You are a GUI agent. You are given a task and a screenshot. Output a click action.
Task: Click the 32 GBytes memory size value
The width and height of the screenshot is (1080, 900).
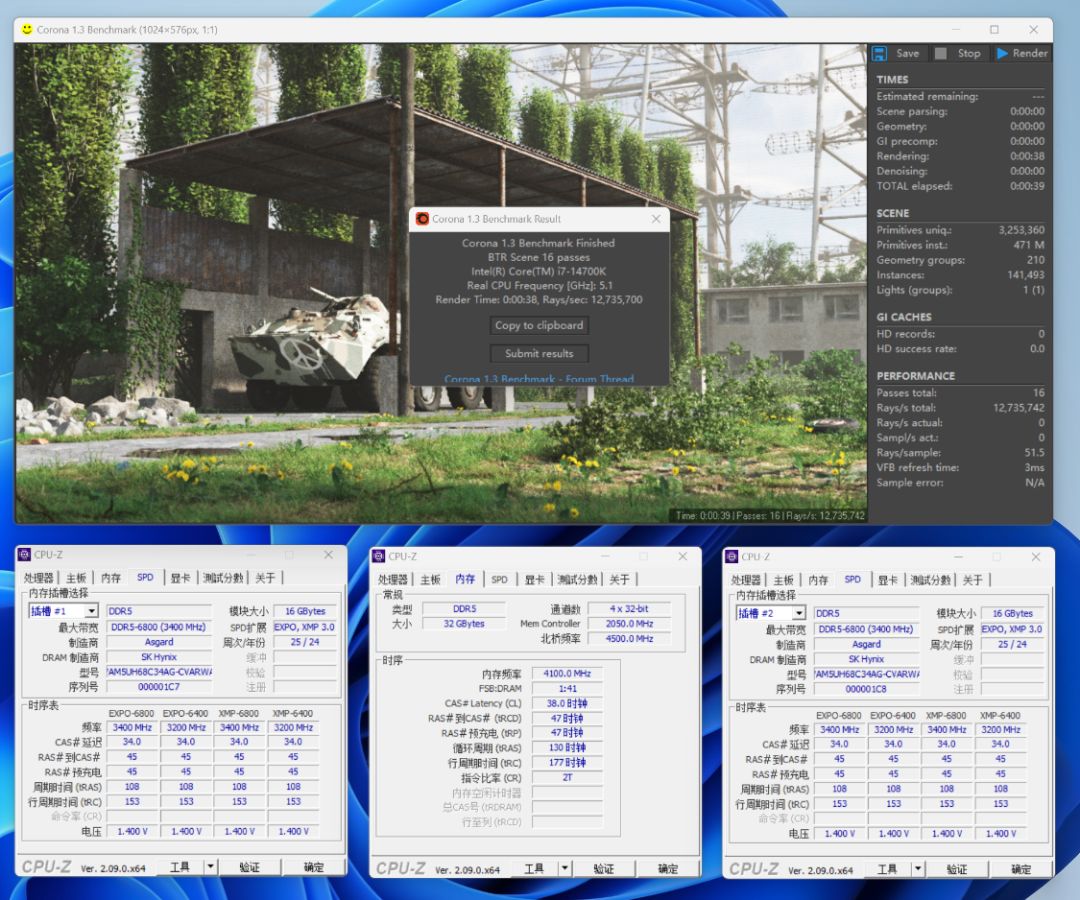[464, 624]
